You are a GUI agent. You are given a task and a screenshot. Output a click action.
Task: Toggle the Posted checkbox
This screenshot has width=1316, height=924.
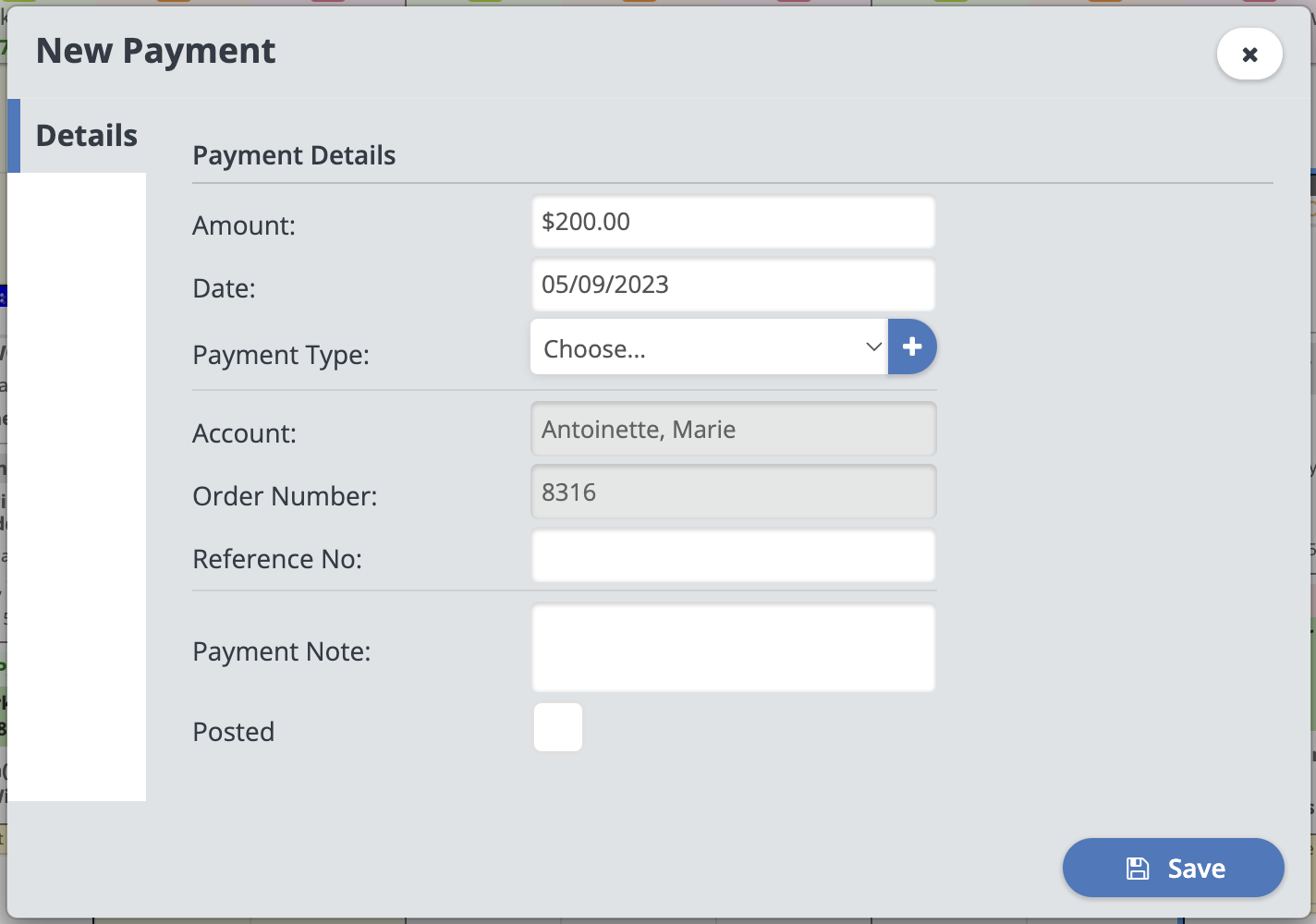pyautogui.click(x=558, y=727)
